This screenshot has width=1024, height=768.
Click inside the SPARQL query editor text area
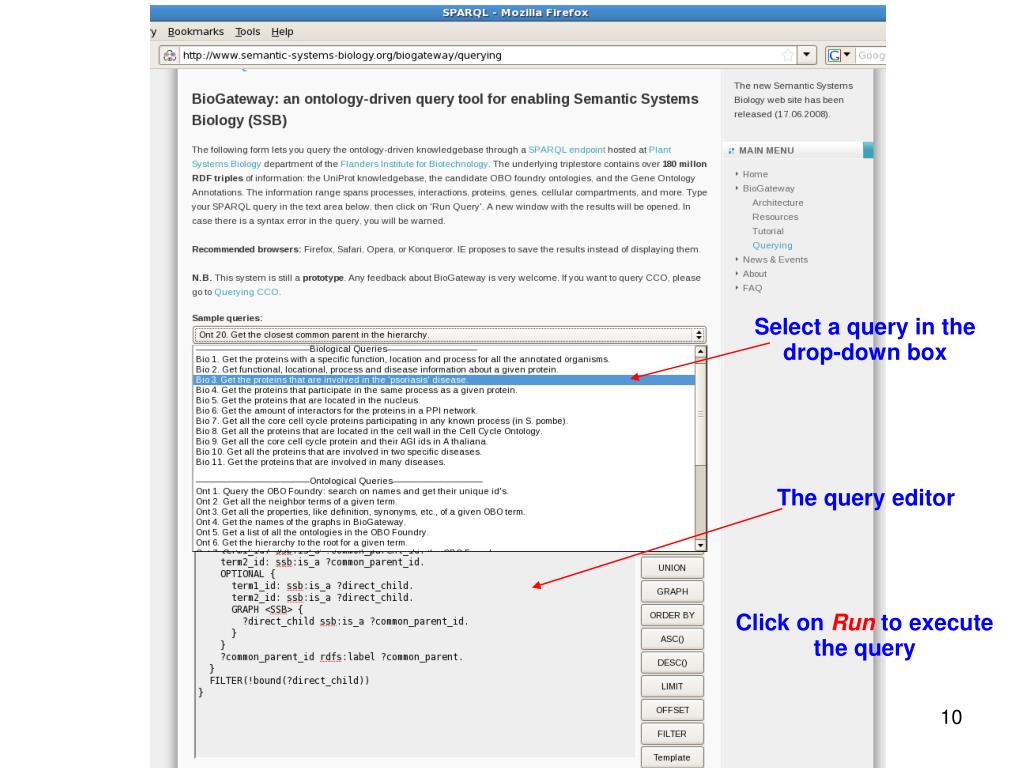point(415,655)
